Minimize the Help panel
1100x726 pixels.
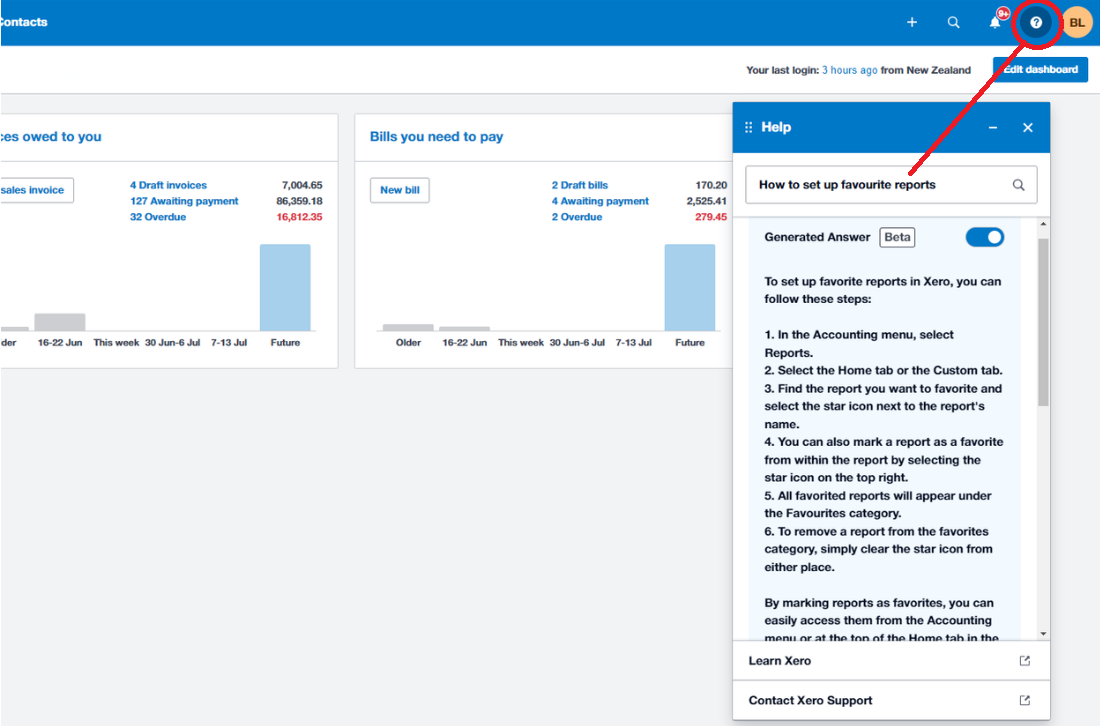tap(993, 128)
